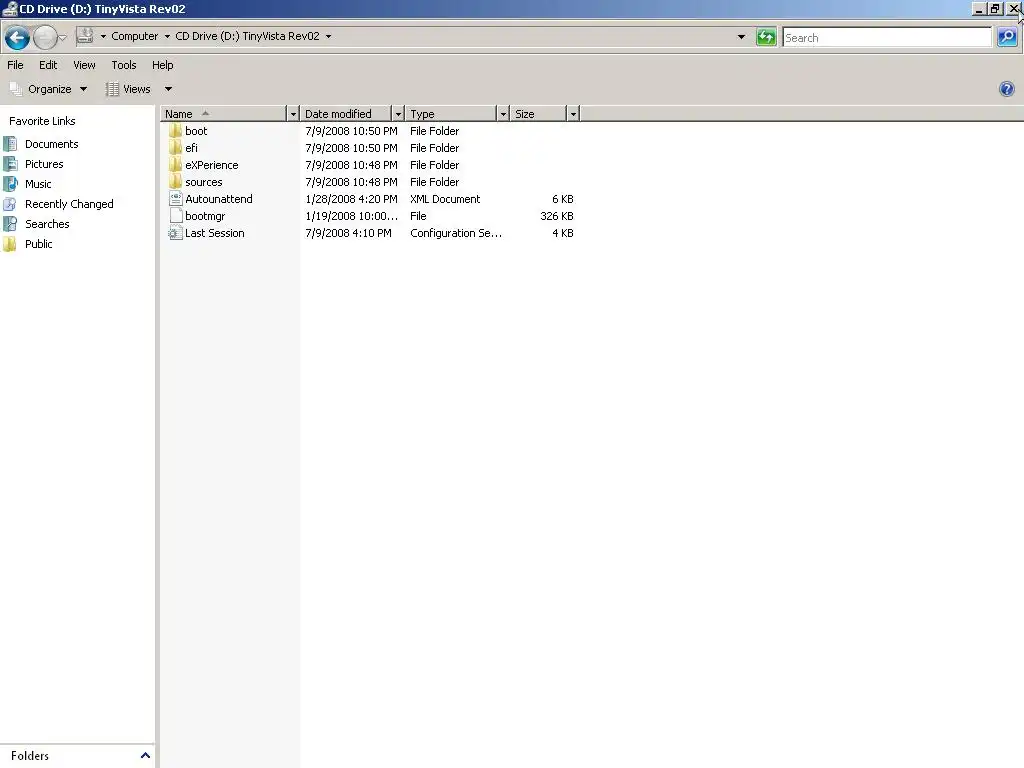
Task: Minimize the Explorer window
Action: click(x=979, y=8)
